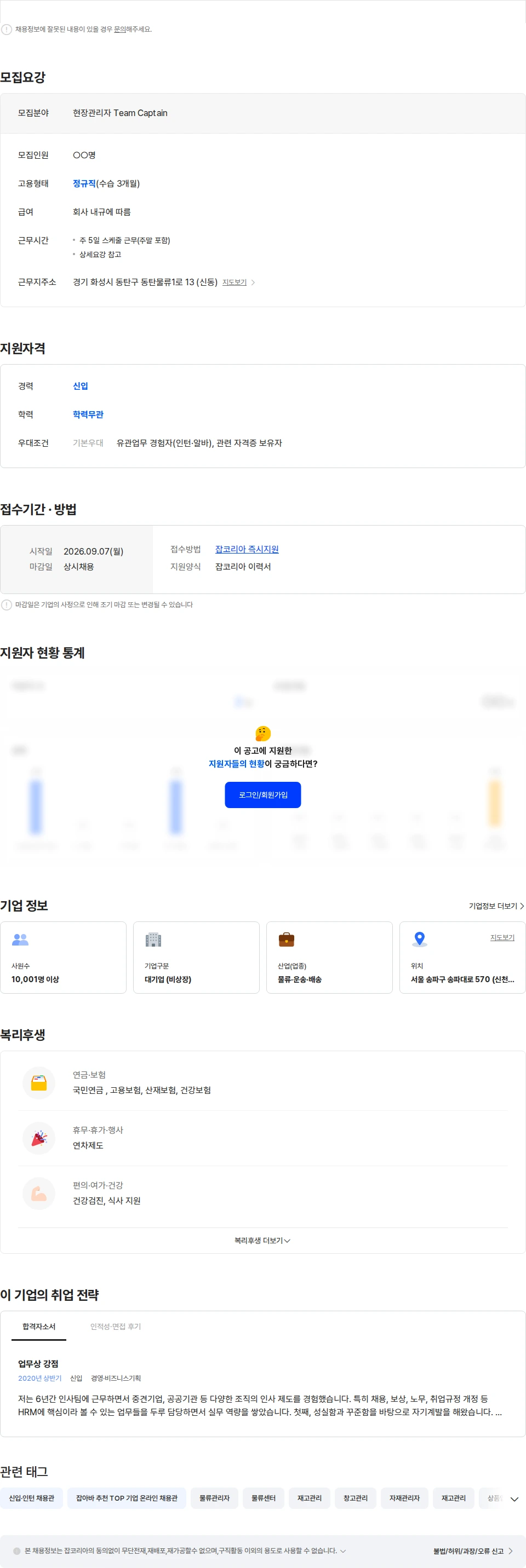
Task: Open the 업무상 강점 essay title
Action: 38,1363
